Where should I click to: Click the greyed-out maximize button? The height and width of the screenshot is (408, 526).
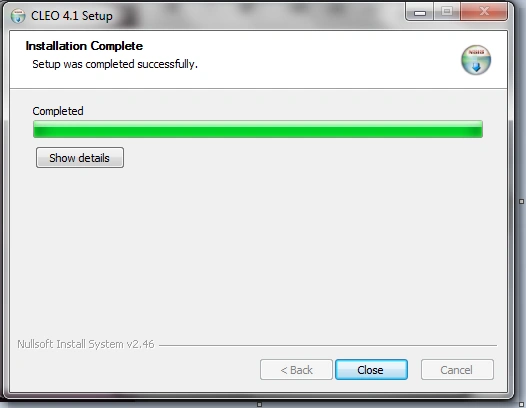[x=447, y=12]
